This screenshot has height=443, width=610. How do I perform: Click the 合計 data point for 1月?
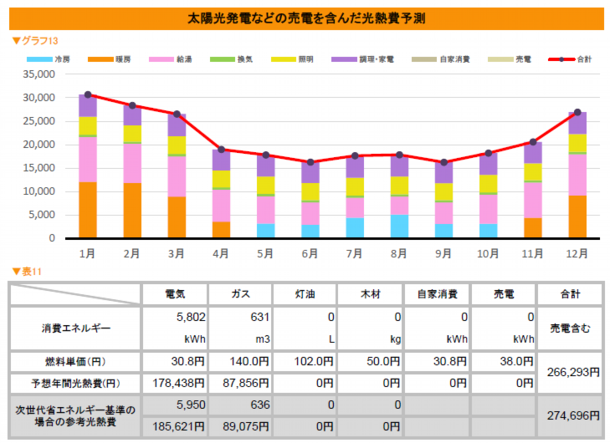point(88,95)
